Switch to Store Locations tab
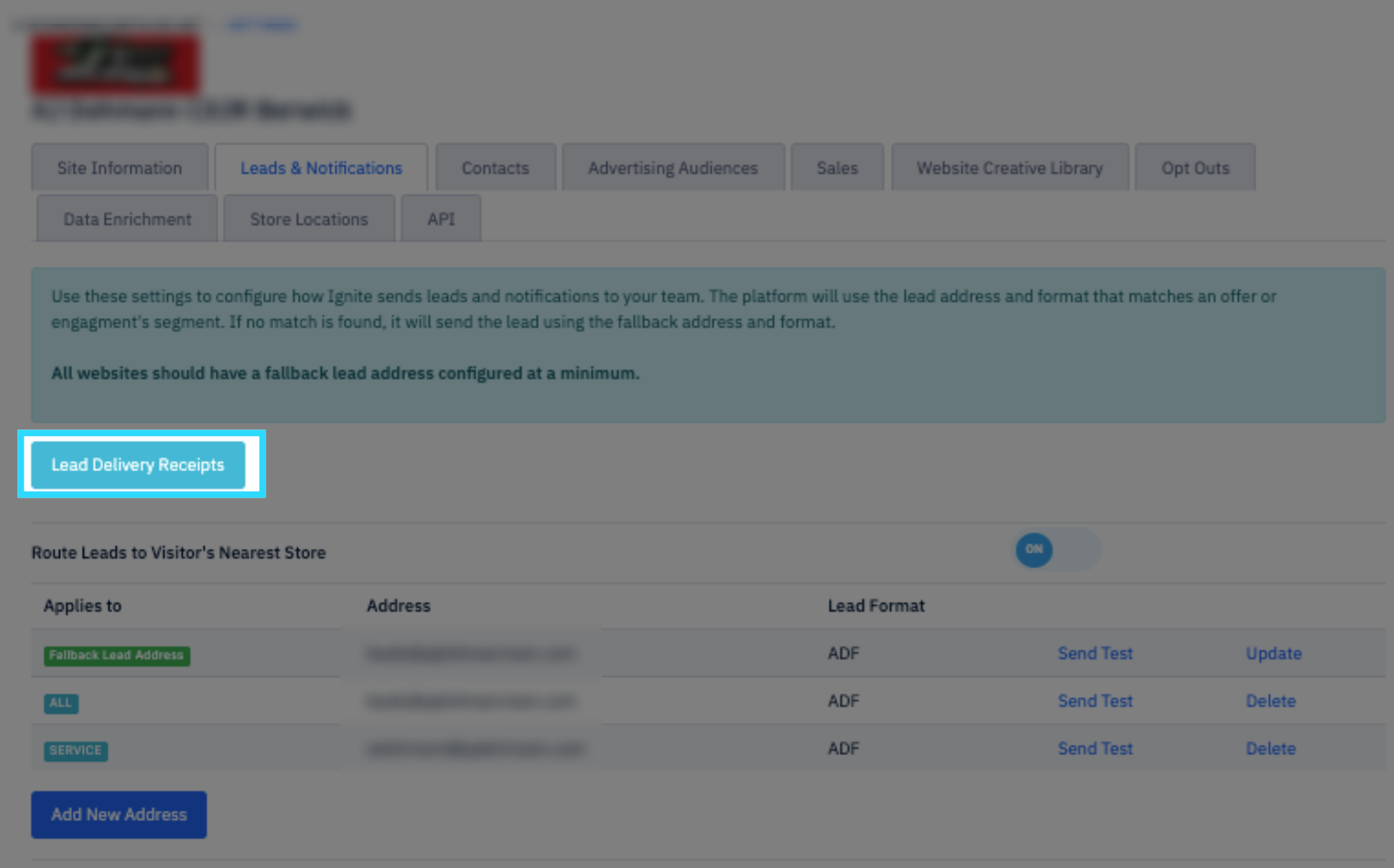The image size is (1394, 868). (x=309, y=219)
